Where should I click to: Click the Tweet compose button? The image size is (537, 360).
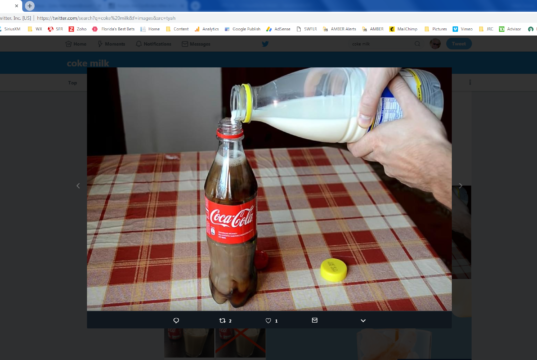coord(459,44)
